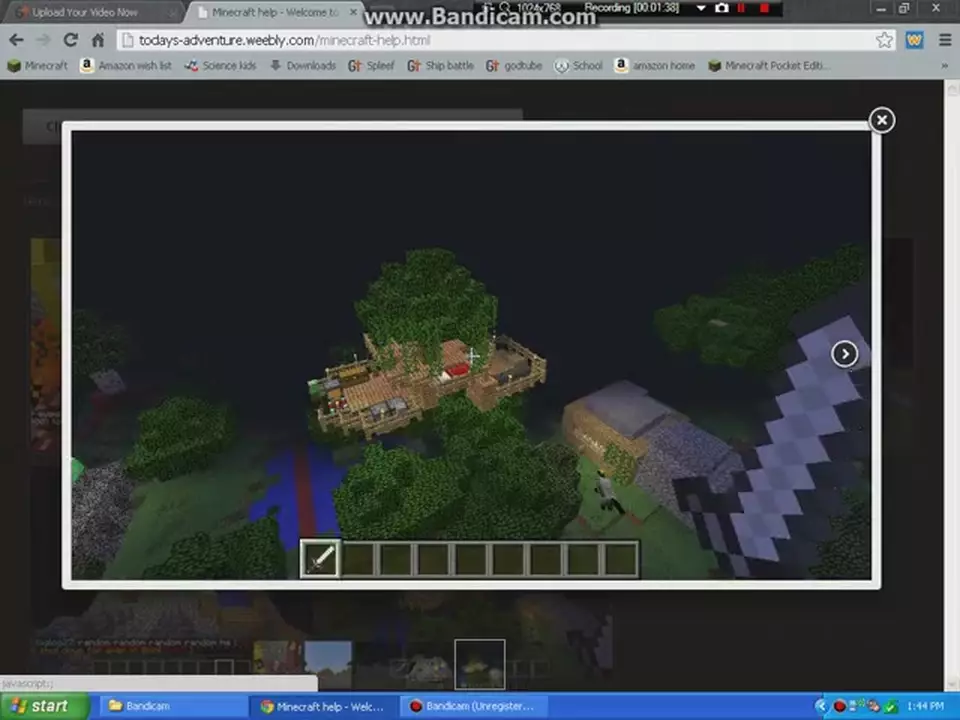Expand hidden system tray icons arrow

[821, 707]
